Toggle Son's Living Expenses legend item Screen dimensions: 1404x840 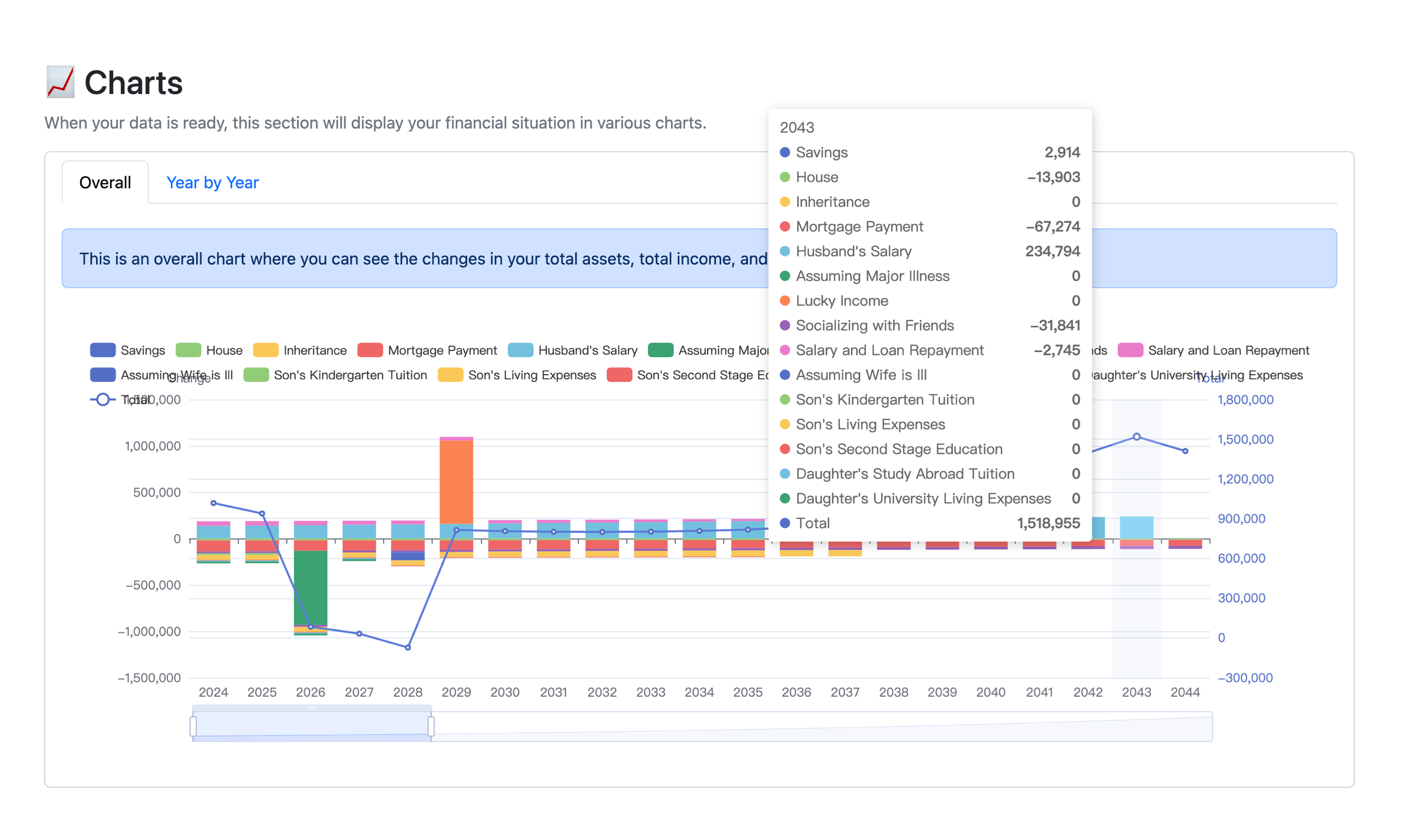[x=450, y=375]
